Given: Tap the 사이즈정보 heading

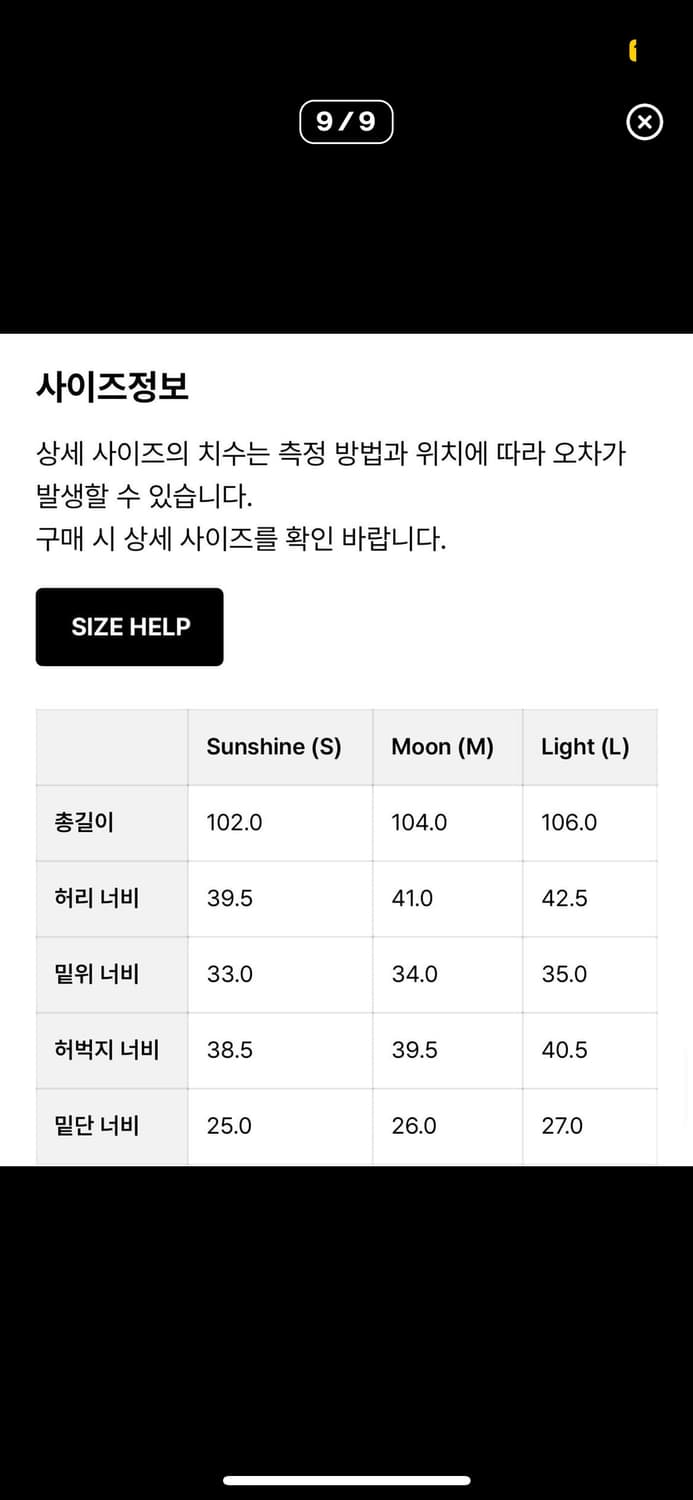Looking at the screenshot, I should pos(112,386).
